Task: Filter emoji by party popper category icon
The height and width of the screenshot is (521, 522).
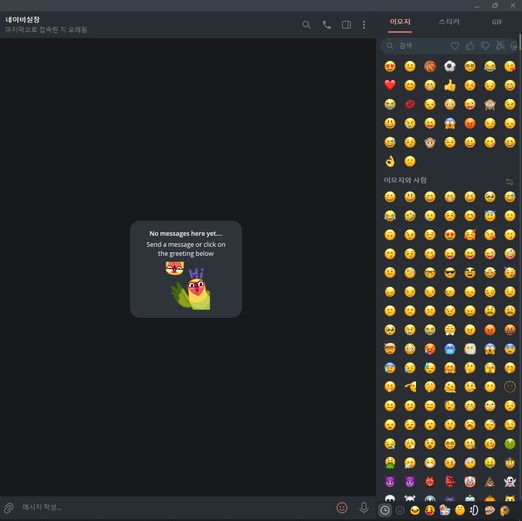Action: coord(500,46)
